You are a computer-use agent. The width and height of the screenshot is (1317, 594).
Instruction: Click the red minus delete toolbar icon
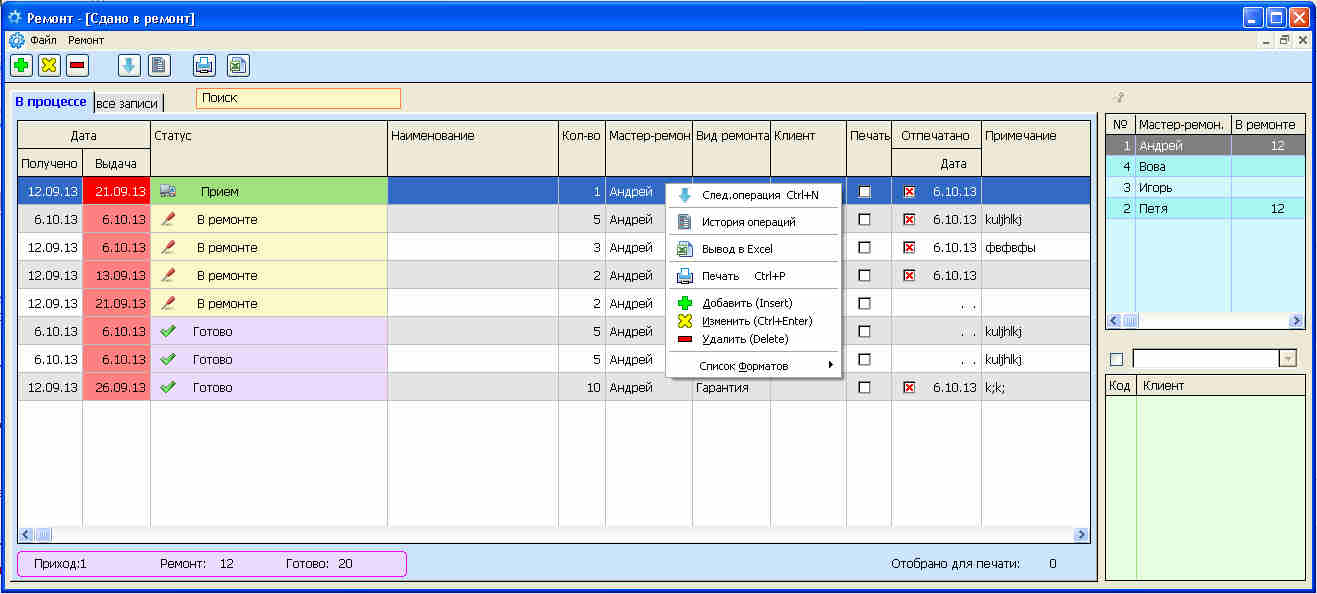[x=77, y=66]
